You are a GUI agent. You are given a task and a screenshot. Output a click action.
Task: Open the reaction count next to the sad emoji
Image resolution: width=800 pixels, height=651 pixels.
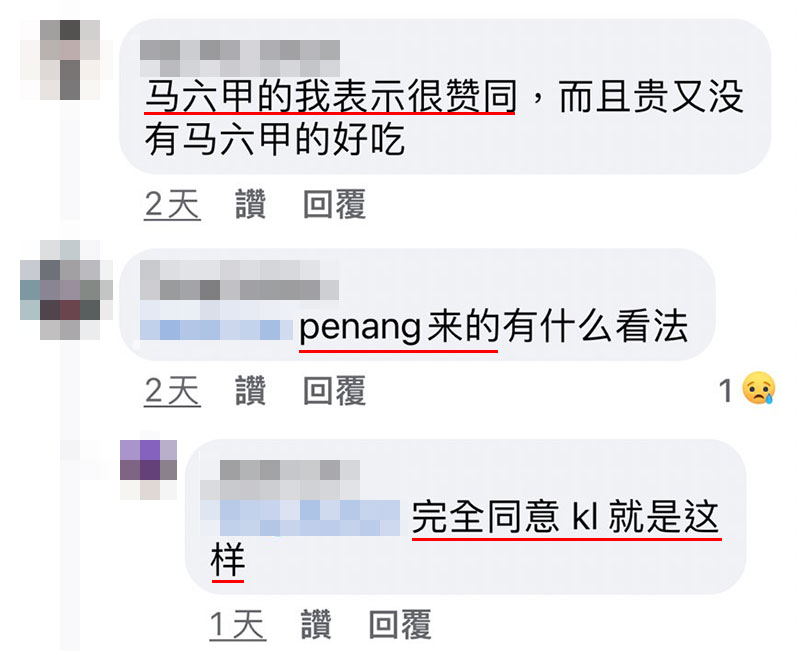(x=726, y=391)
